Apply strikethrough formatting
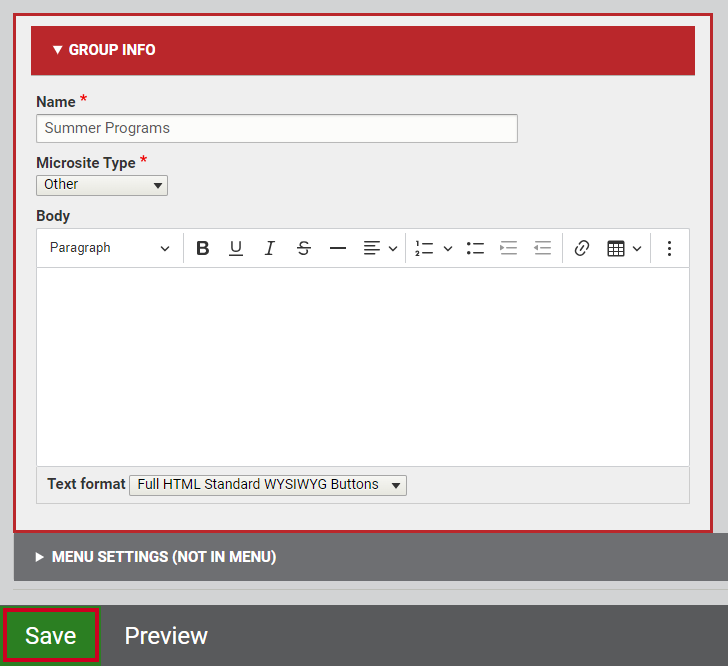Viewport: 728px width, 666px height. pos(304,248)
